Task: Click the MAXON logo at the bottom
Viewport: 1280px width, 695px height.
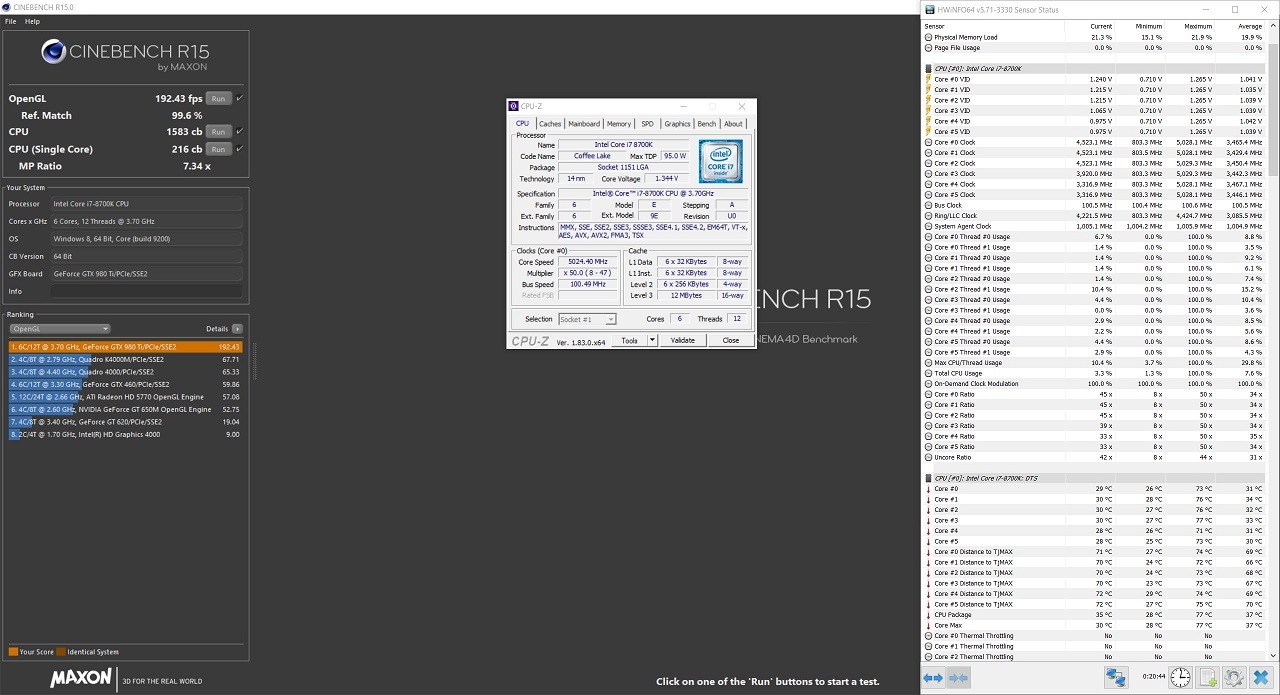Action: [81, 678]
